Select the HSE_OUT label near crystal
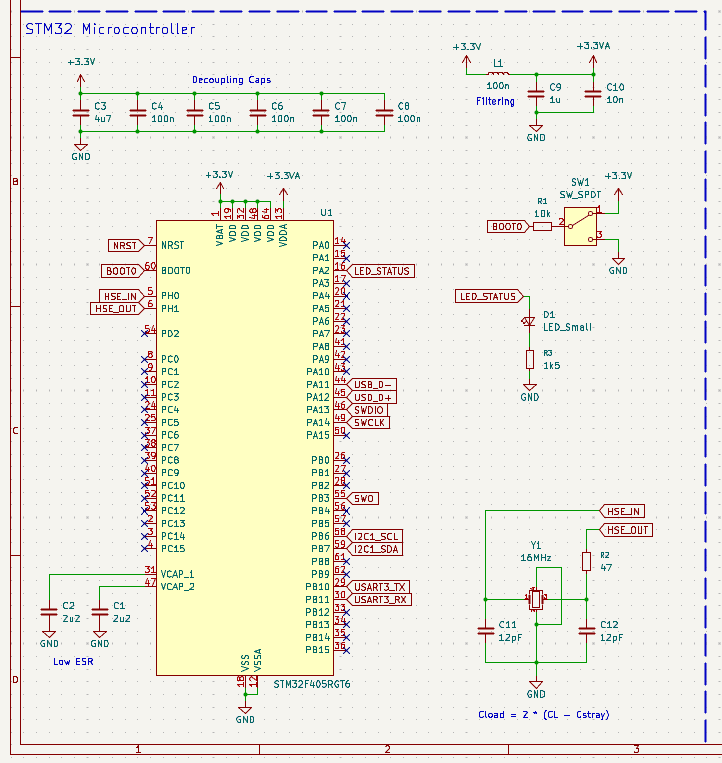 pyautogui.click(x=627, y=530)
